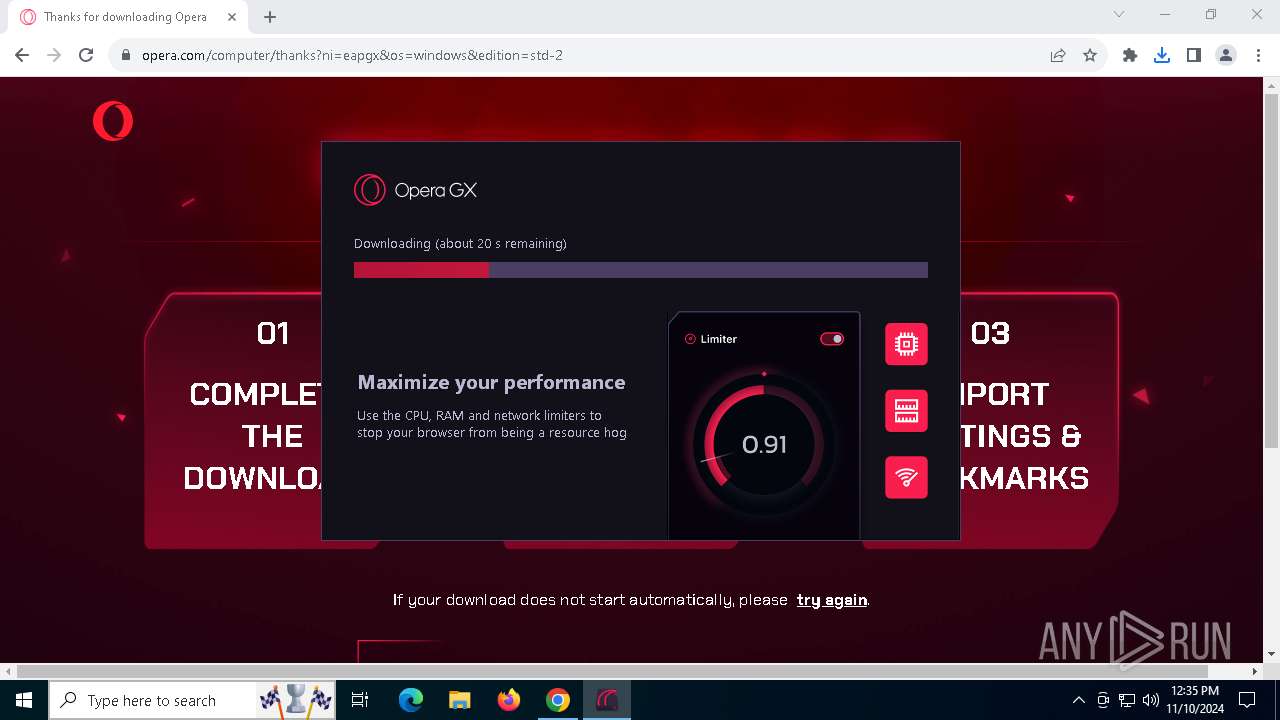Reload the current page

(x=86, y=55)
